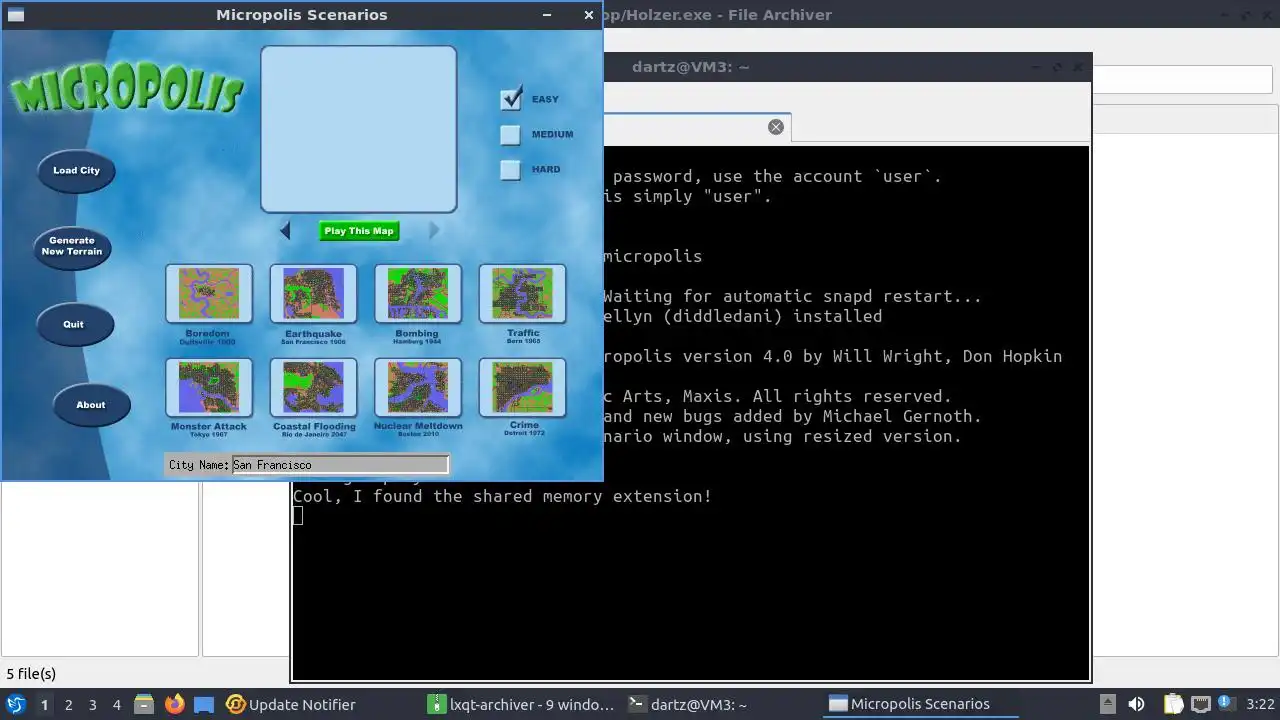Pick the Crime Detroit scenario
The width and height of the screenshot is (1280, 720).
tap(522, 387)
